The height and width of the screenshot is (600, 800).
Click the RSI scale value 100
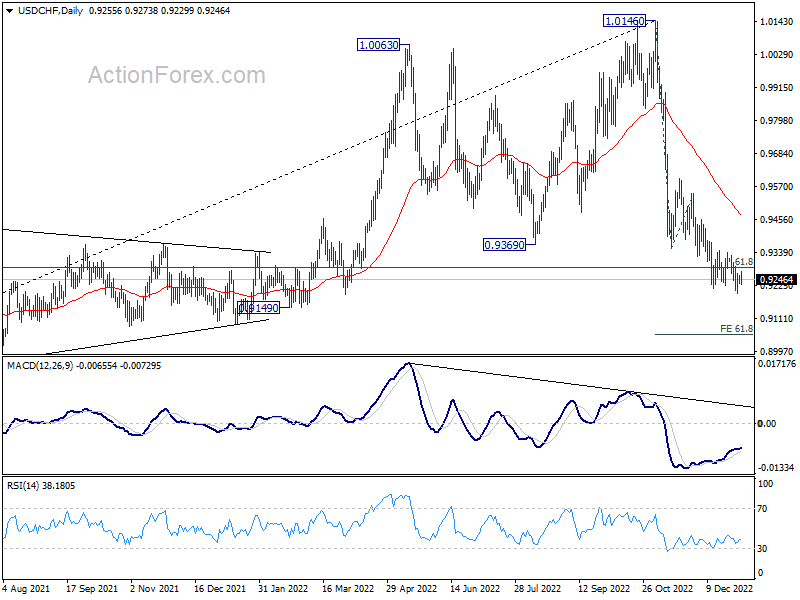[x=765, y=484]
